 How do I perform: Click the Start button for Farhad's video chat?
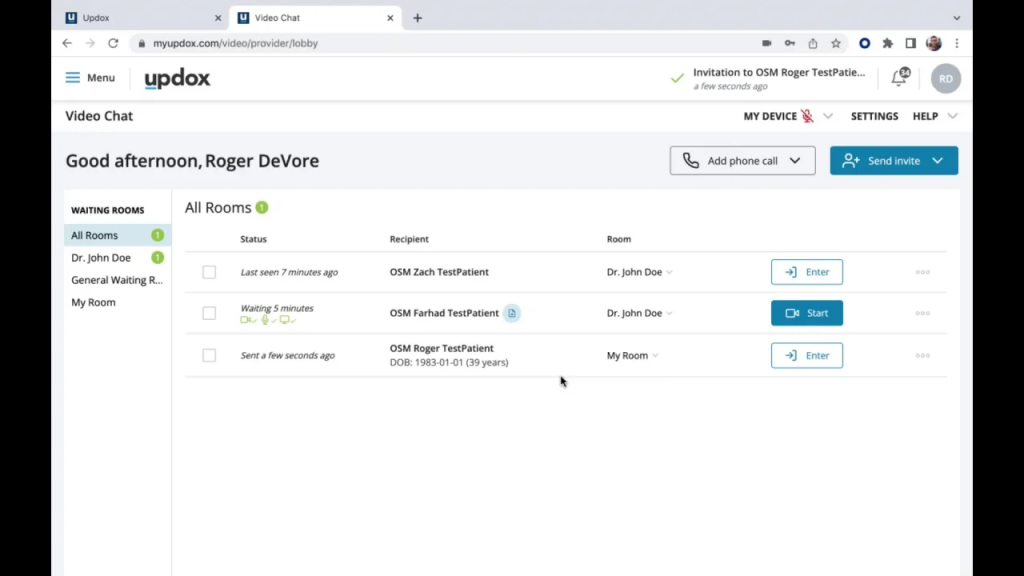click(x=806, y=312)
